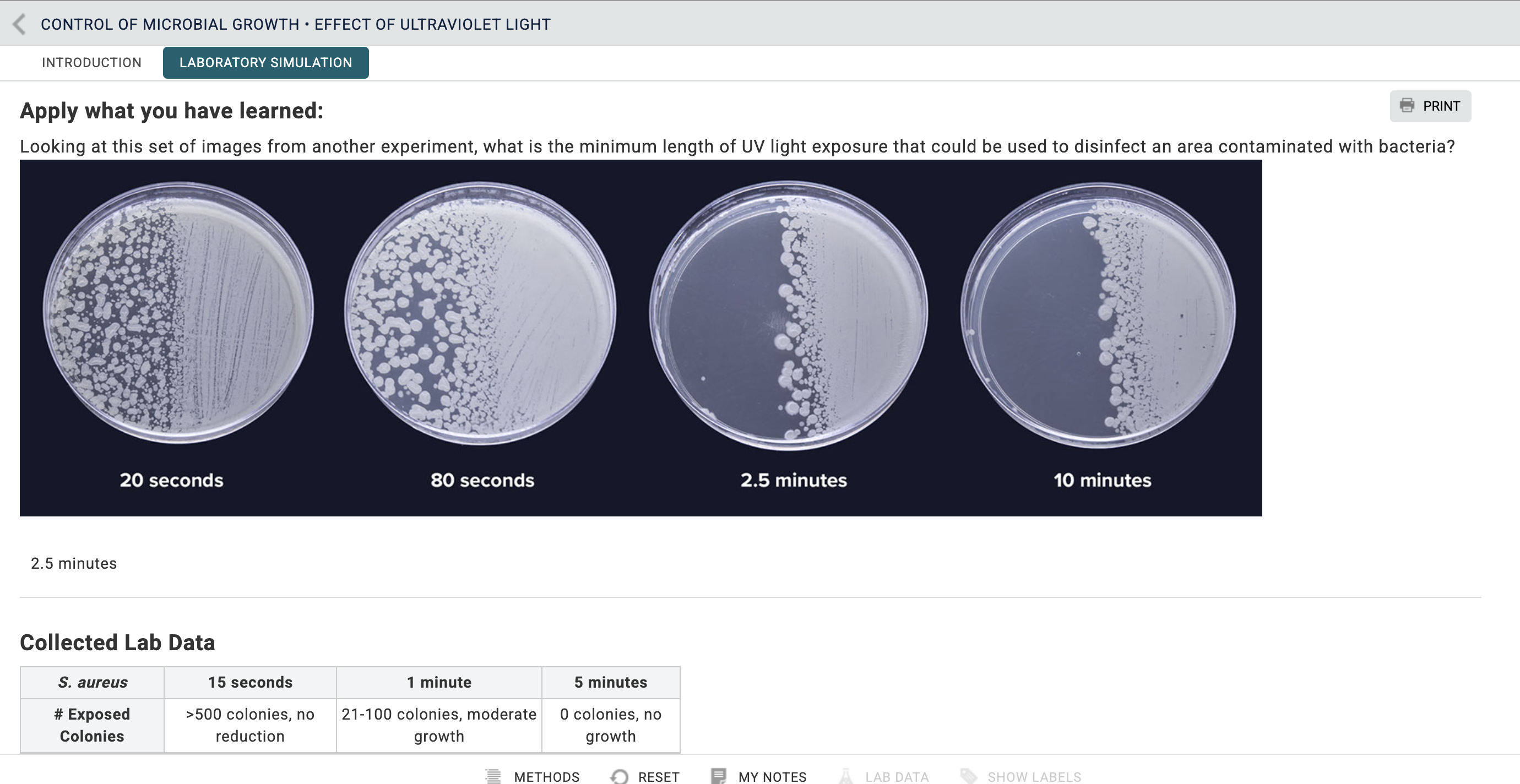
Task: Click the 80 seconds petri dish image
Action: point(480,313)
